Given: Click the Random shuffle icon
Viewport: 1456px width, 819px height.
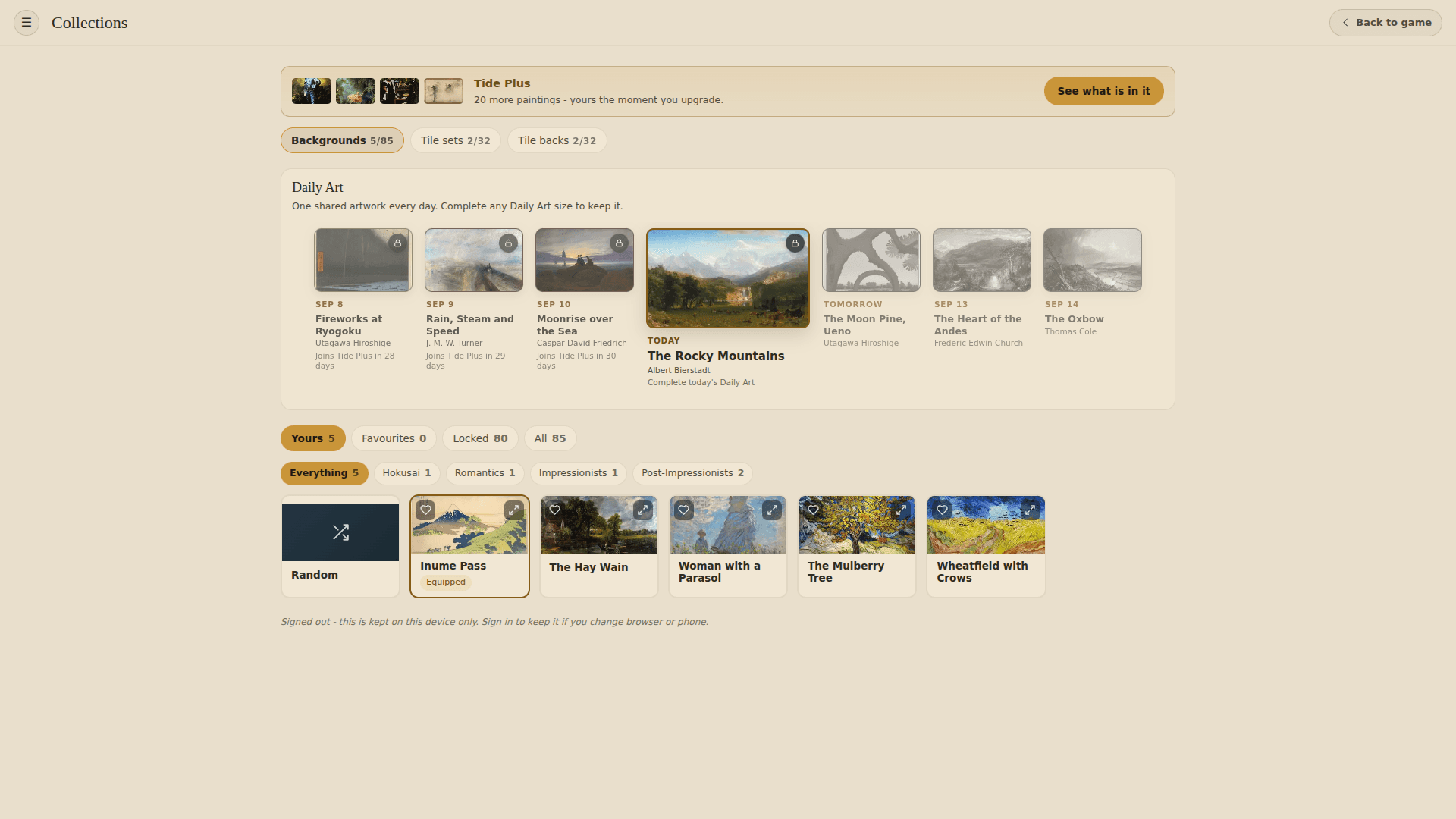Looking at the screenshot, I should (340, 532).
